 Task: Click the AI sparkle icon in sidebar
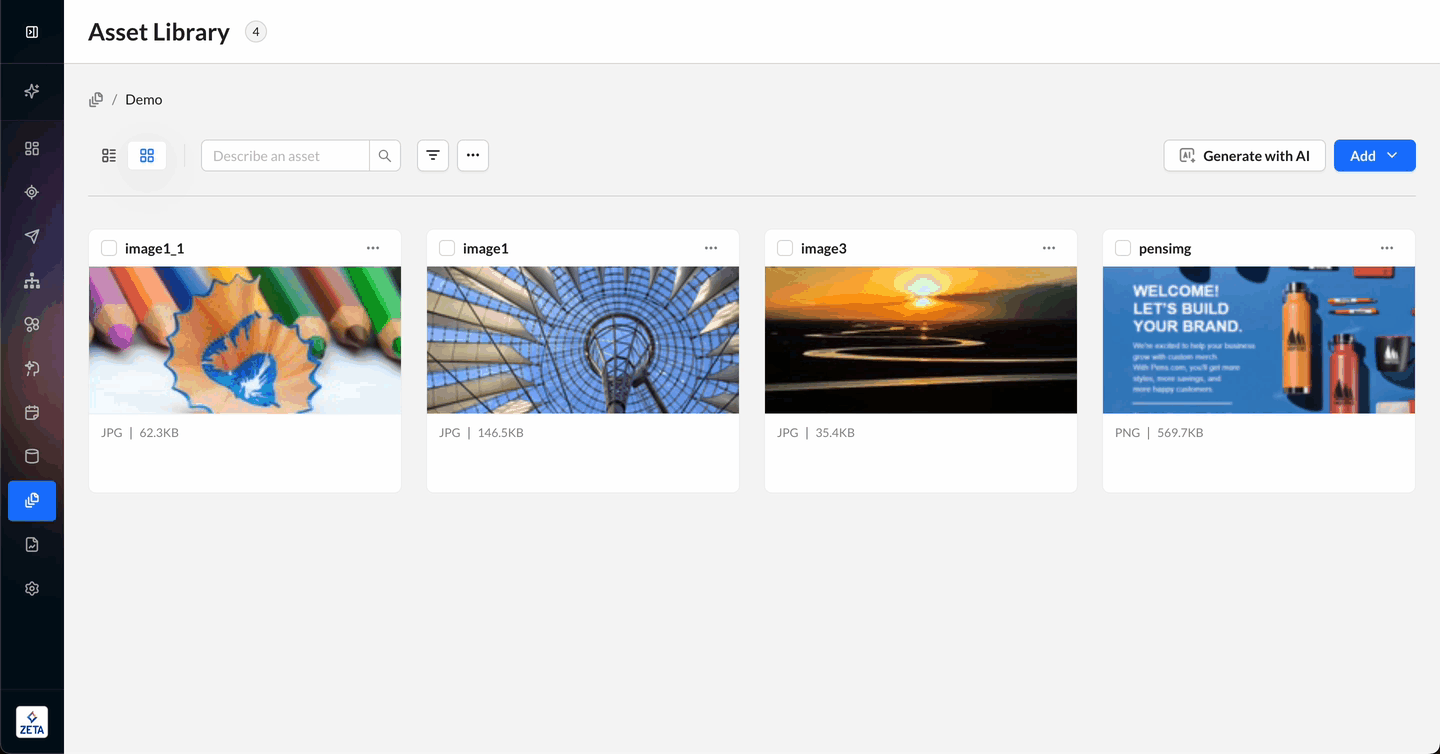(32, 91)
